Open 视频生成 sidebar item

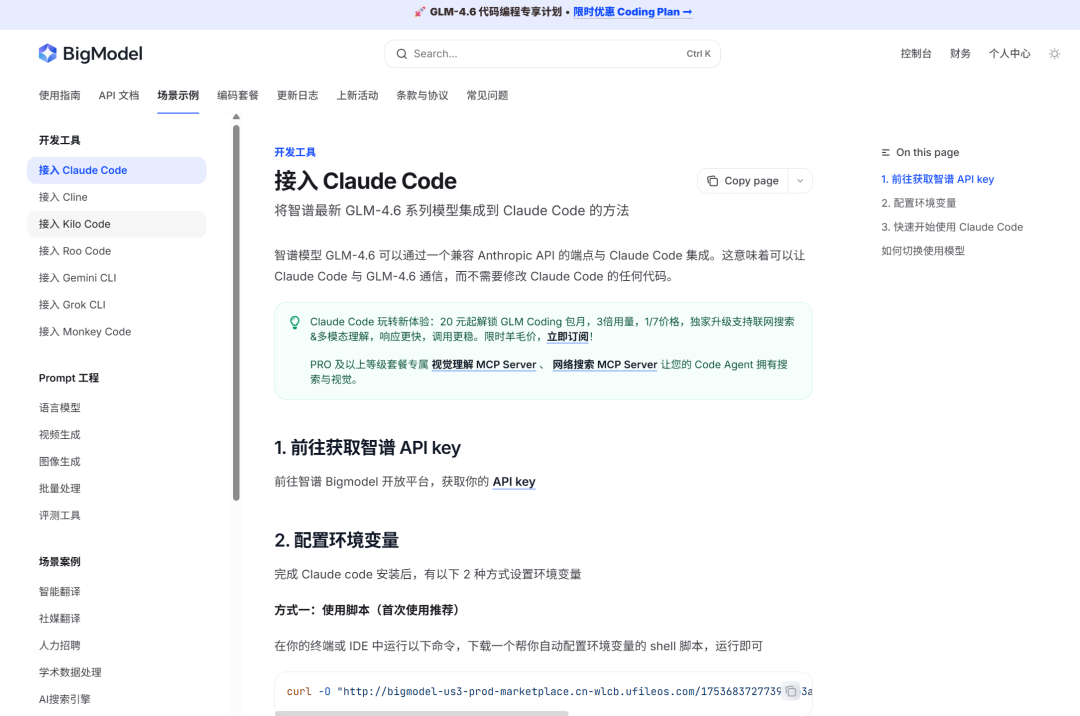coord(116,434)
